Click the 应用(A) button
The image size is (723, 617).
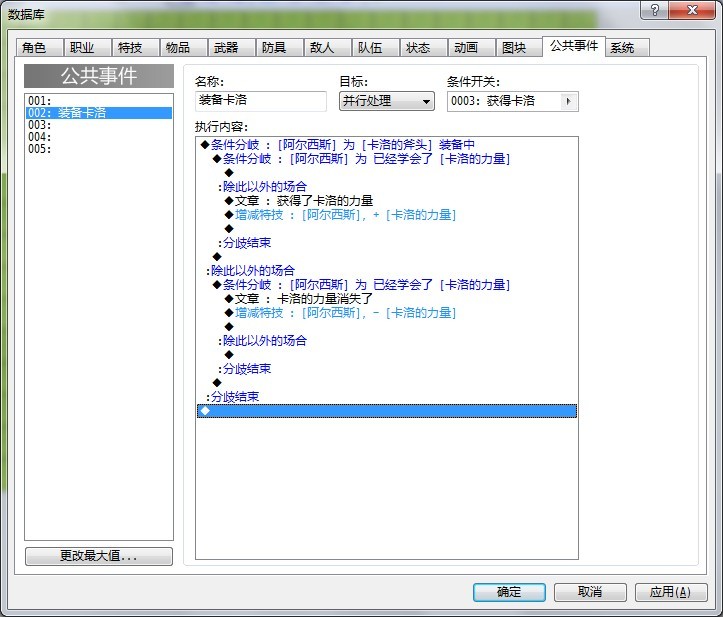(x=671, y=592)
